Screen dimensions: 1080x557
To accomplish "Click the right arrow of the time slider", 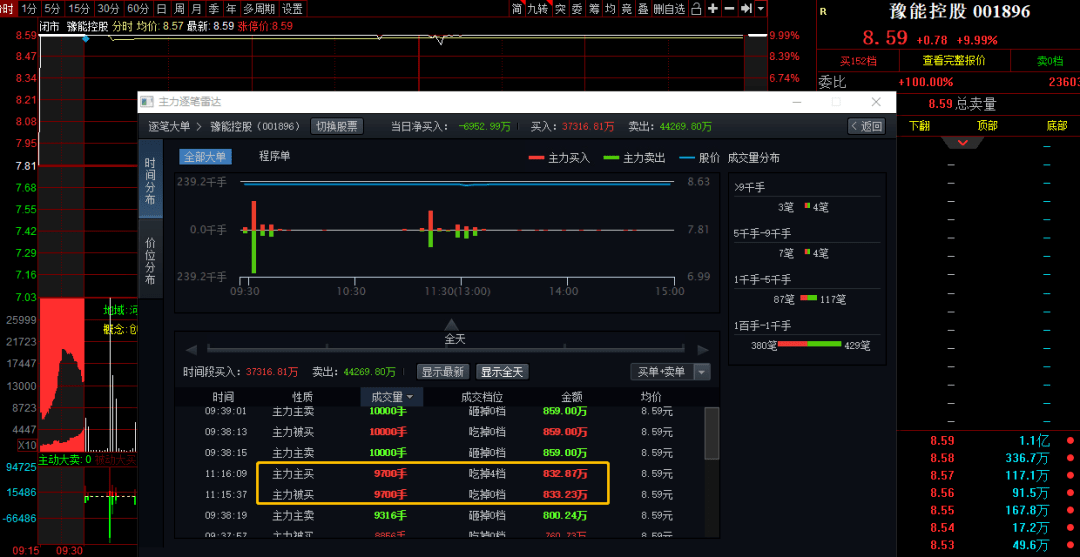I will [x=703, y=349].
